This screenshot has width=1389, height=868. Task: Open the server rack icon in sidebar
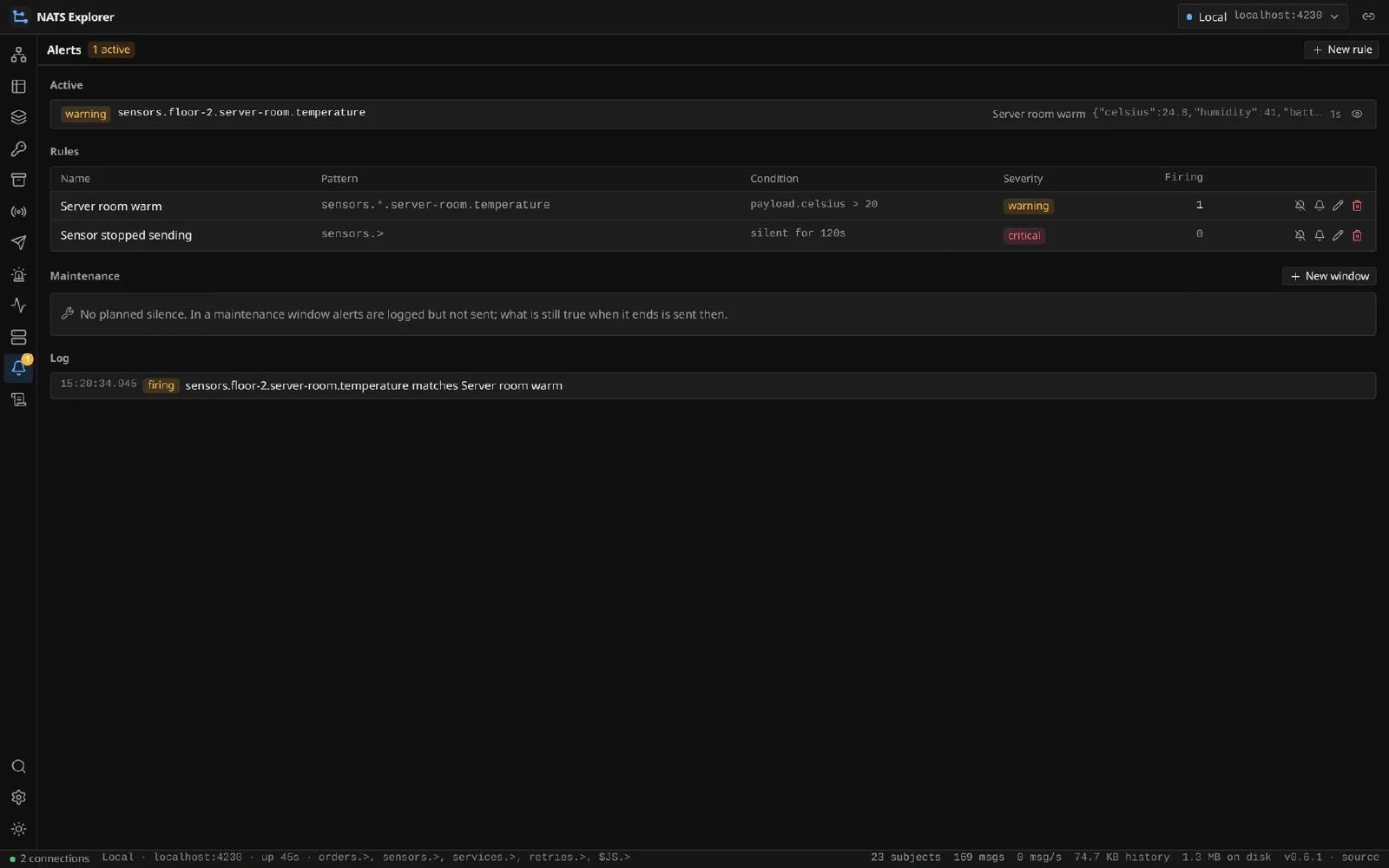[18, 337]
